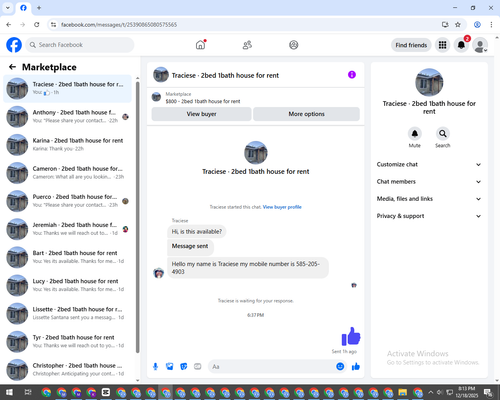Open the Lissette conversation
Image resolution: width=500 pixels, height=400 pixels.
pyautogui.click(x=68, y=313)
